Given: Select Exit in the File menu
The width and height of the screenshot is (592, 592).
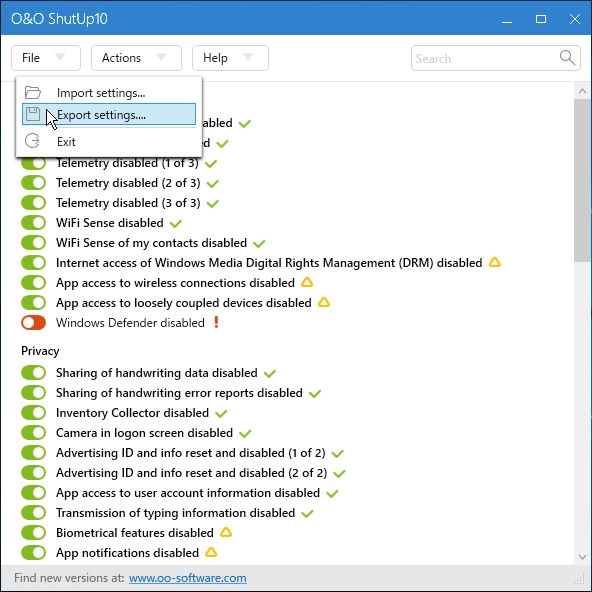Looking at the screenshot, I should pos(109,142).
